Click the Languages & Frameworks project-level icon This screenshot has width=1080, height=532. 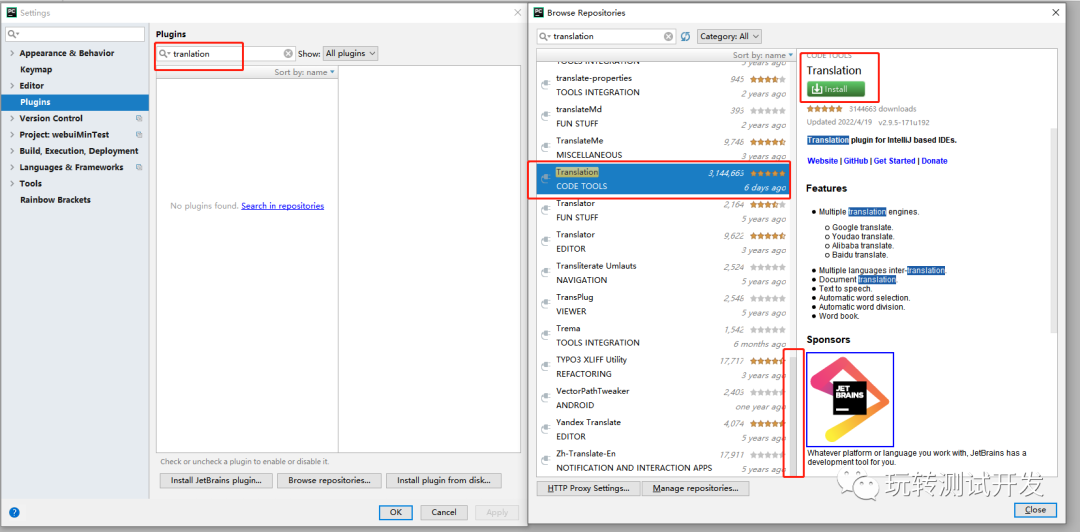pyautogui.click(x=139, y=167)
